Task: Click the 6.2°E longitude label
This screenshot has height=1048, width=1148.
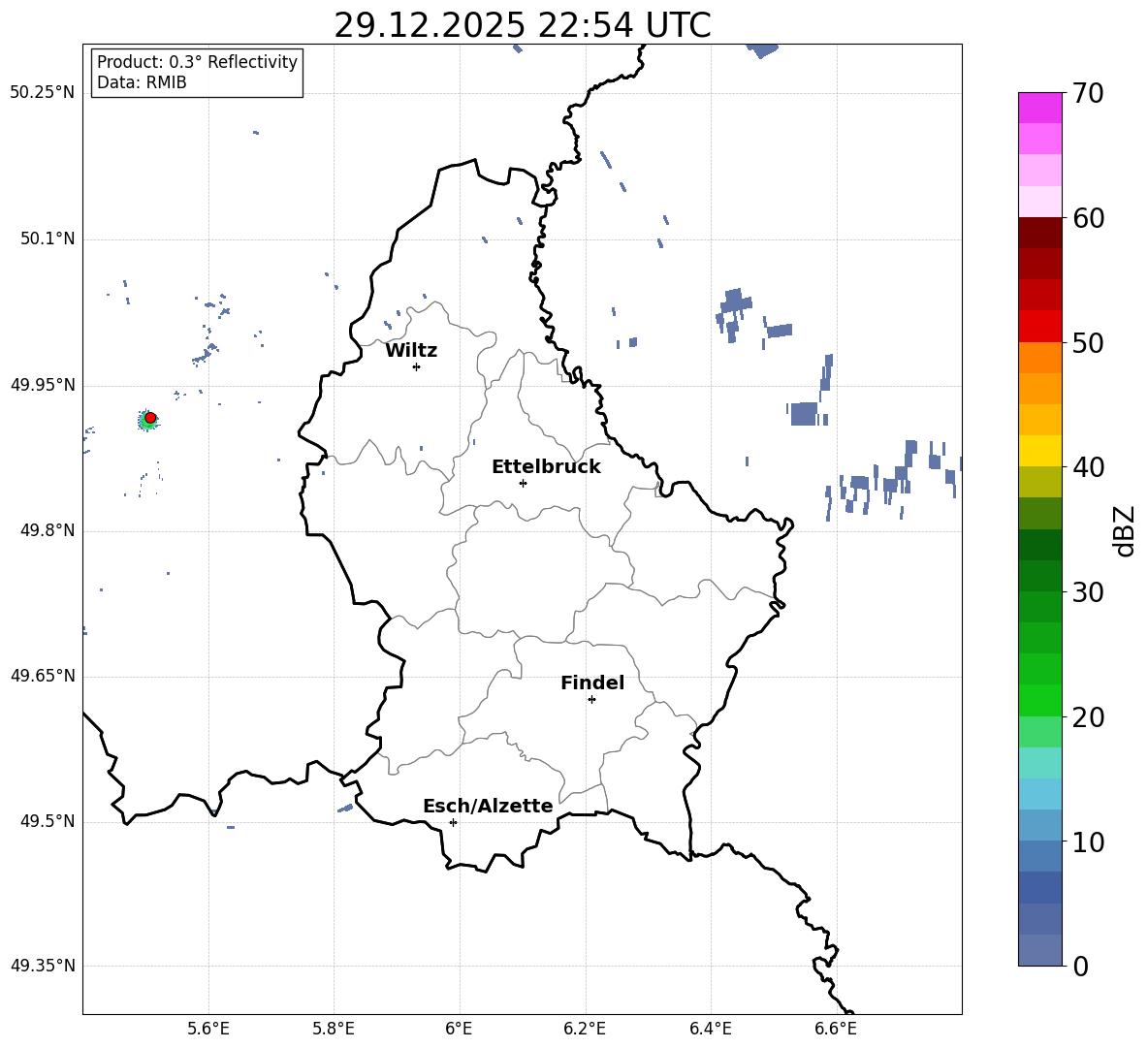Action: 585,1029
